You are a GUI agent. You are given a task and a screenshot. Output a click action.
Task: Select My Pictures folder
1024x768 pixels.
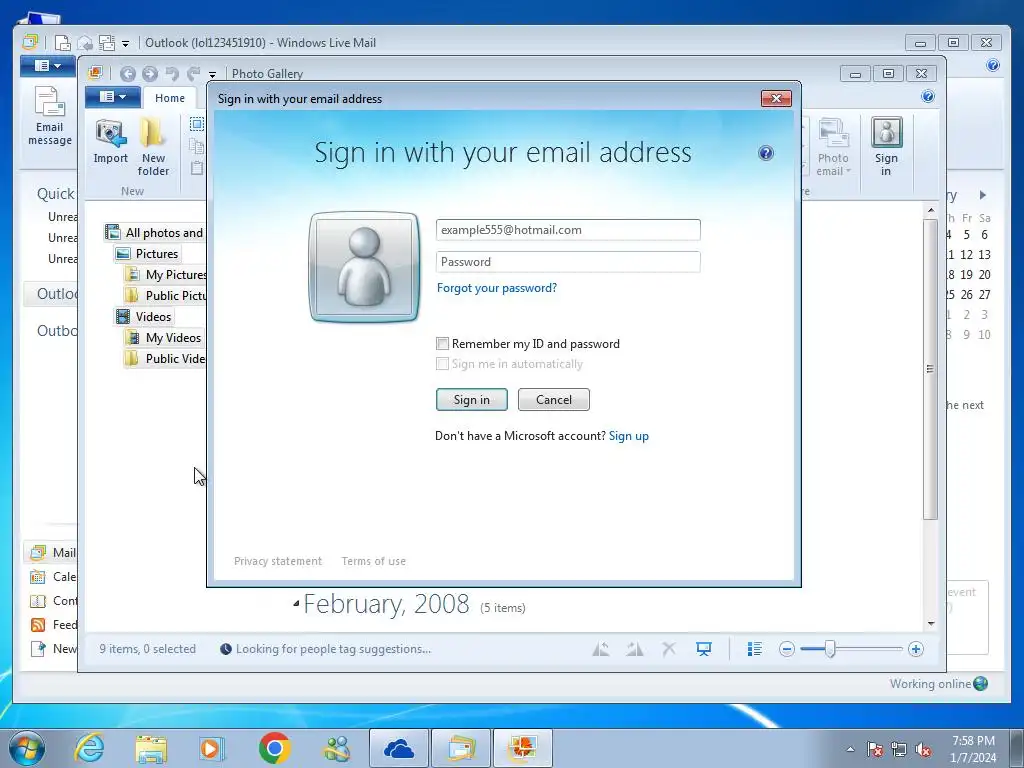point(166,275)
